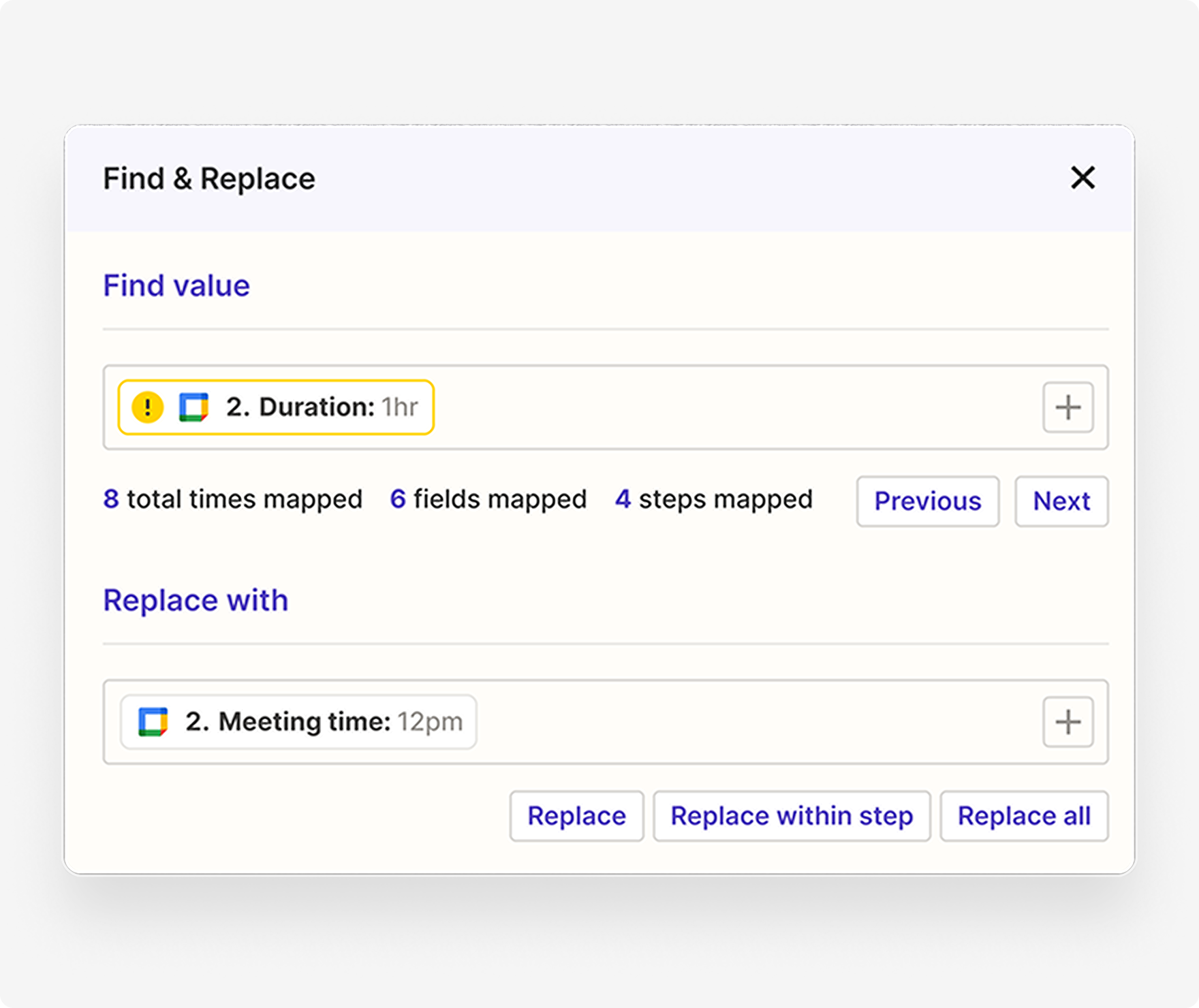This screenshot has width=1199, height=1008.
Task: Click the Replace with heading
Action: pos(196,600)
